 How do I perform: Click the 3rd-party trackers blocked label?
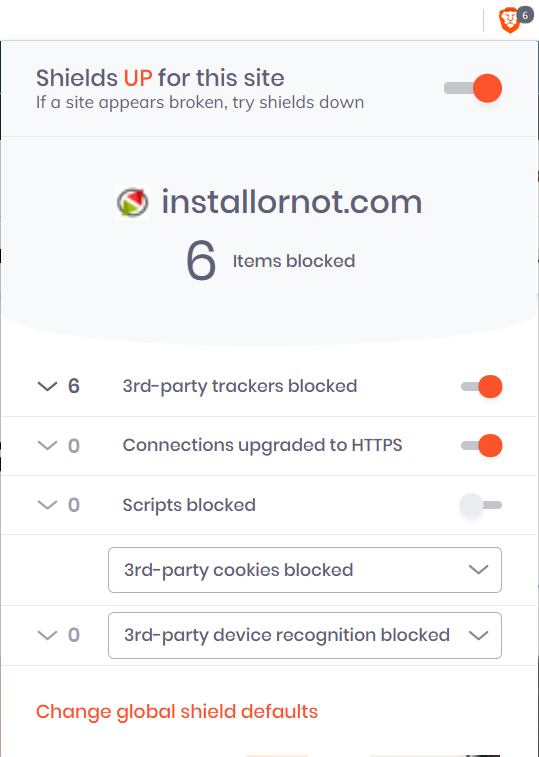[240, 386]
